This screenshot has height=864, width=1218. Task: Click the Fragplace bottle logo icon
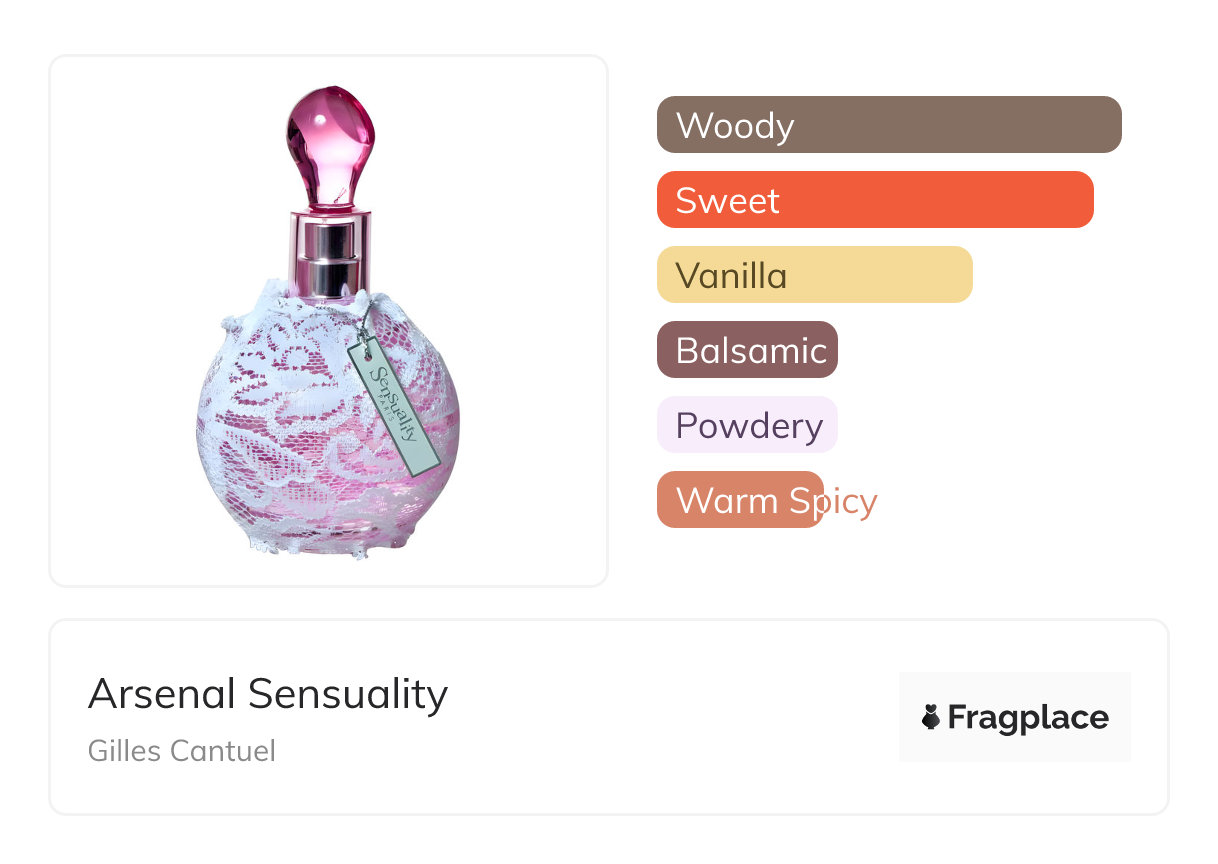tap(931, 717)
